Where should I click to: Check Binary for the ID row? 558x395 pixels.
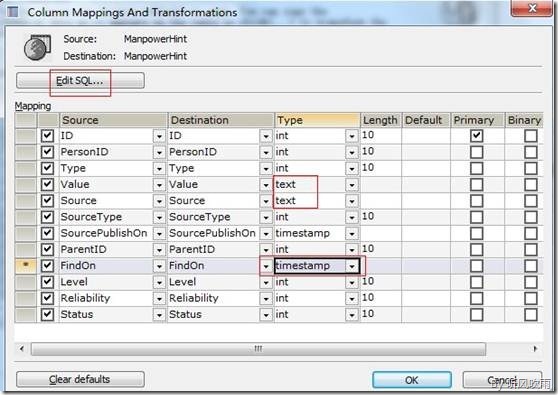(531, 136)
